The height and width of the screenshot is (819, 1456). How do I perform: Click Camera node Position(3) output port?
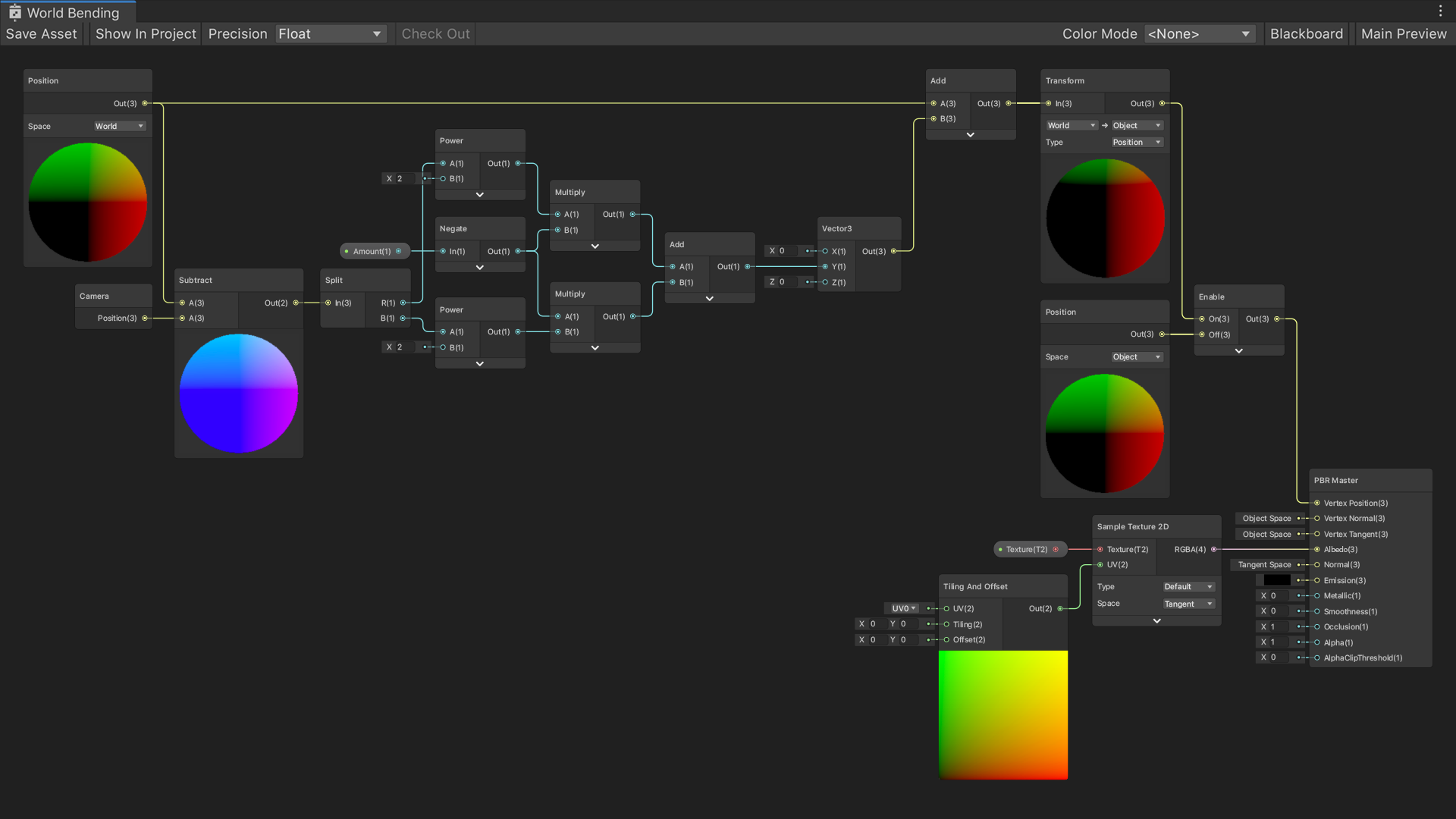[145, 318]
